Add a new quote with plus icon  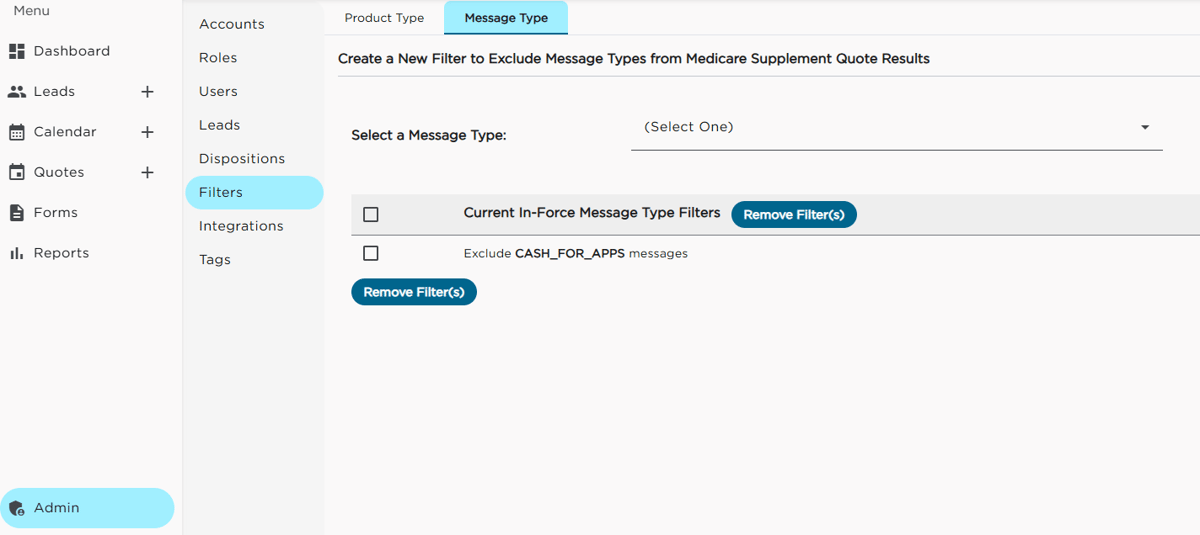click(147, 172)
